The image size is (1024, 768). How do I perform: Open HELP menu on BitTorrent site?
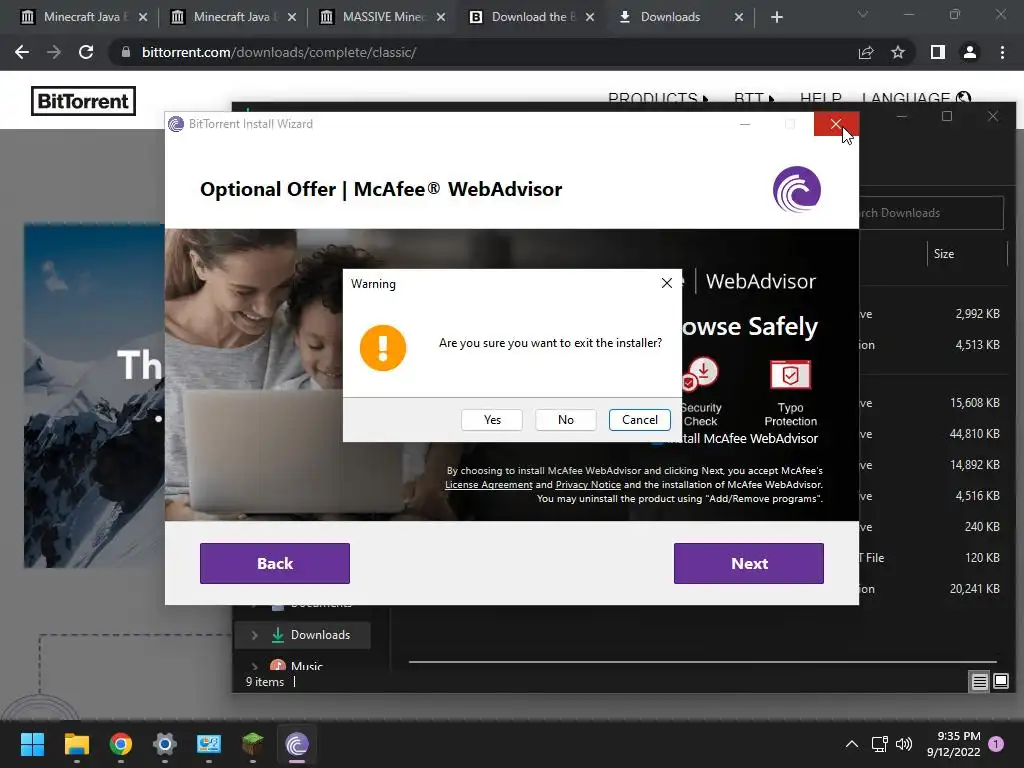point(820,98)
